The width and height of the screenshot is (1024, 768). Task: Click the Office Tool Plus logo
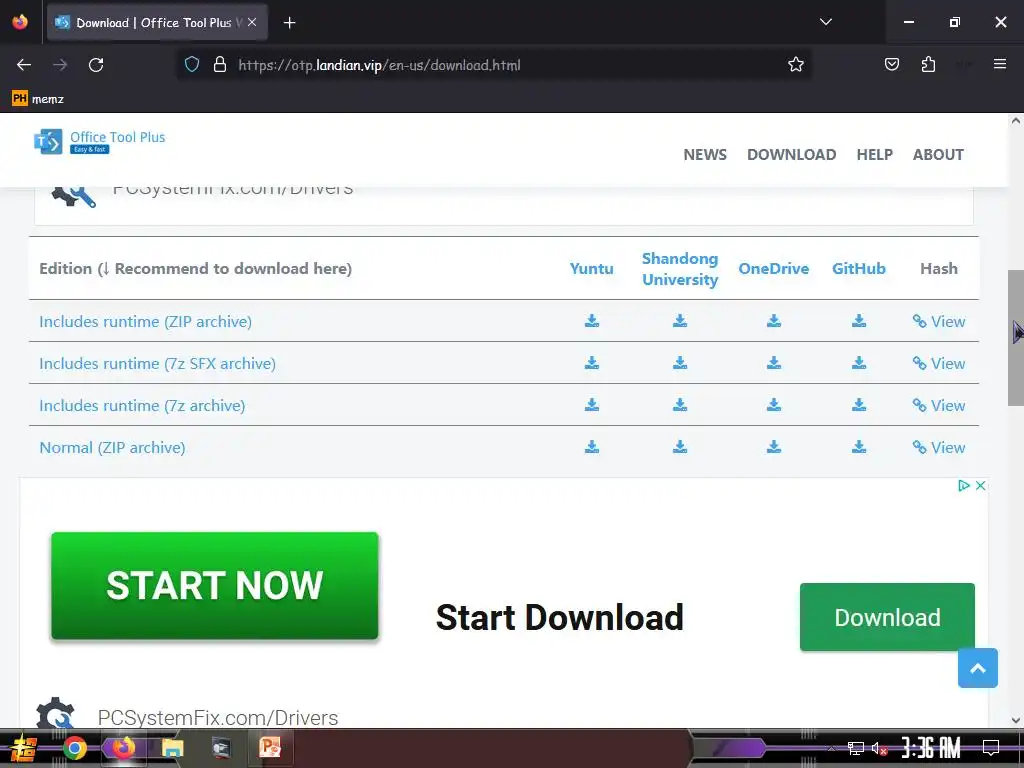99,141
